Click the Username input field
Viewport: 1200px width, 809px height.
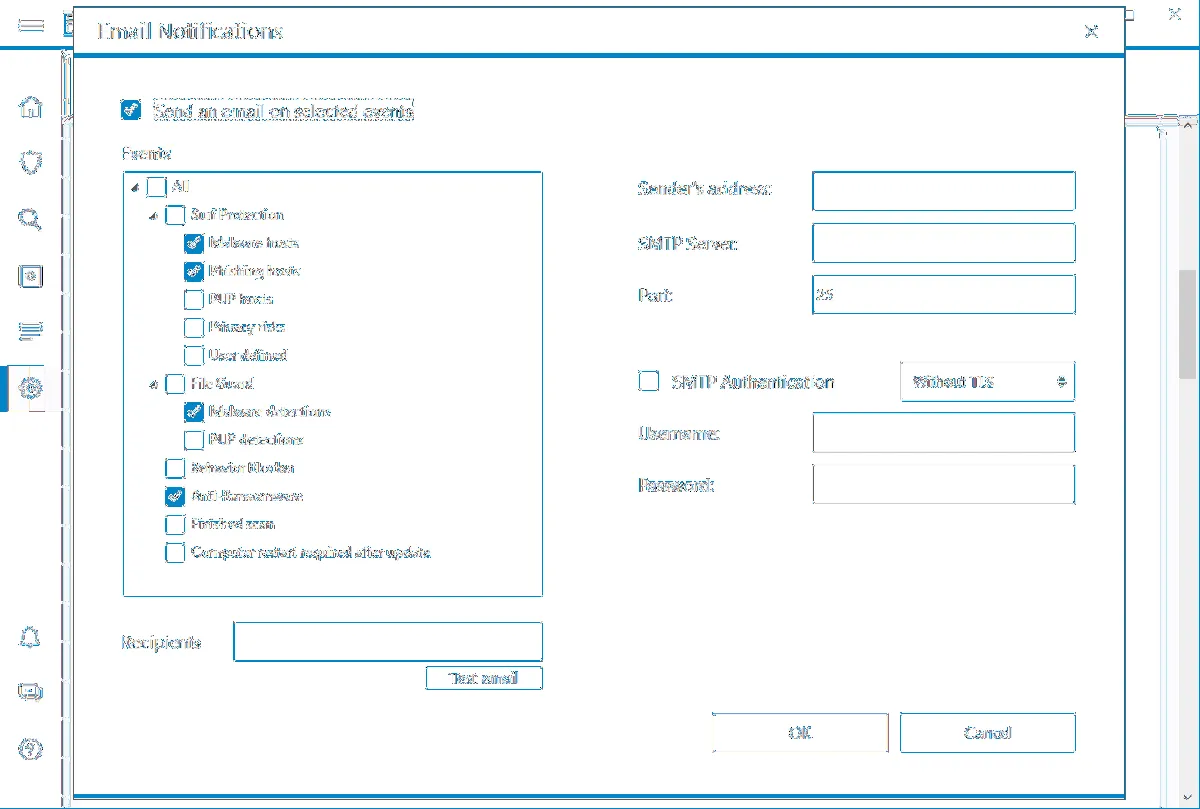click(x=944, y=433)
